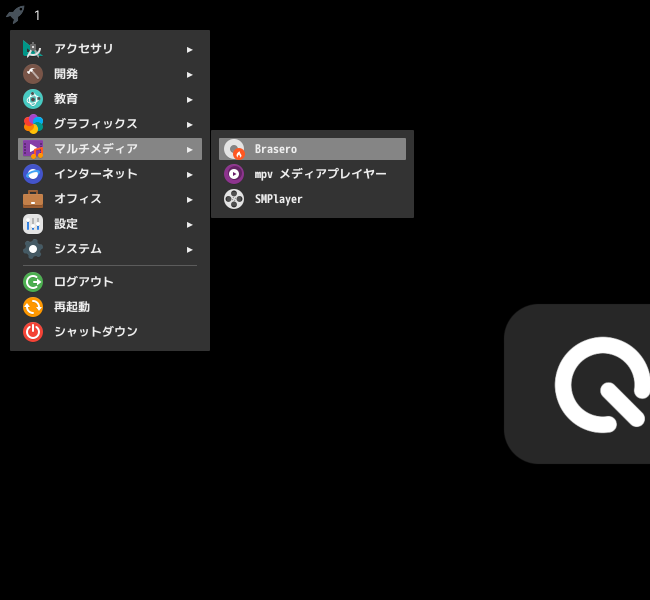Click the orange 再起動 icon
This screenshot has height=600, width=650.
point(33,307)
